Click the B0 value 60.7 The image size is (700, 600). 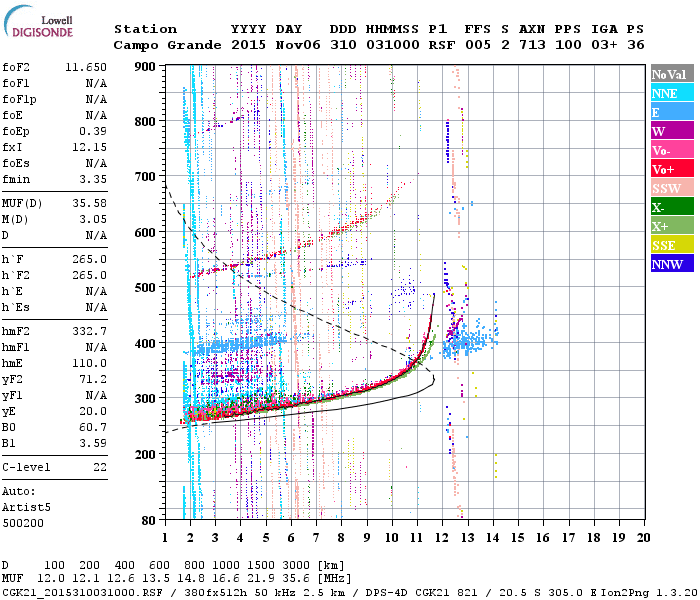click(x=93, y=427)
